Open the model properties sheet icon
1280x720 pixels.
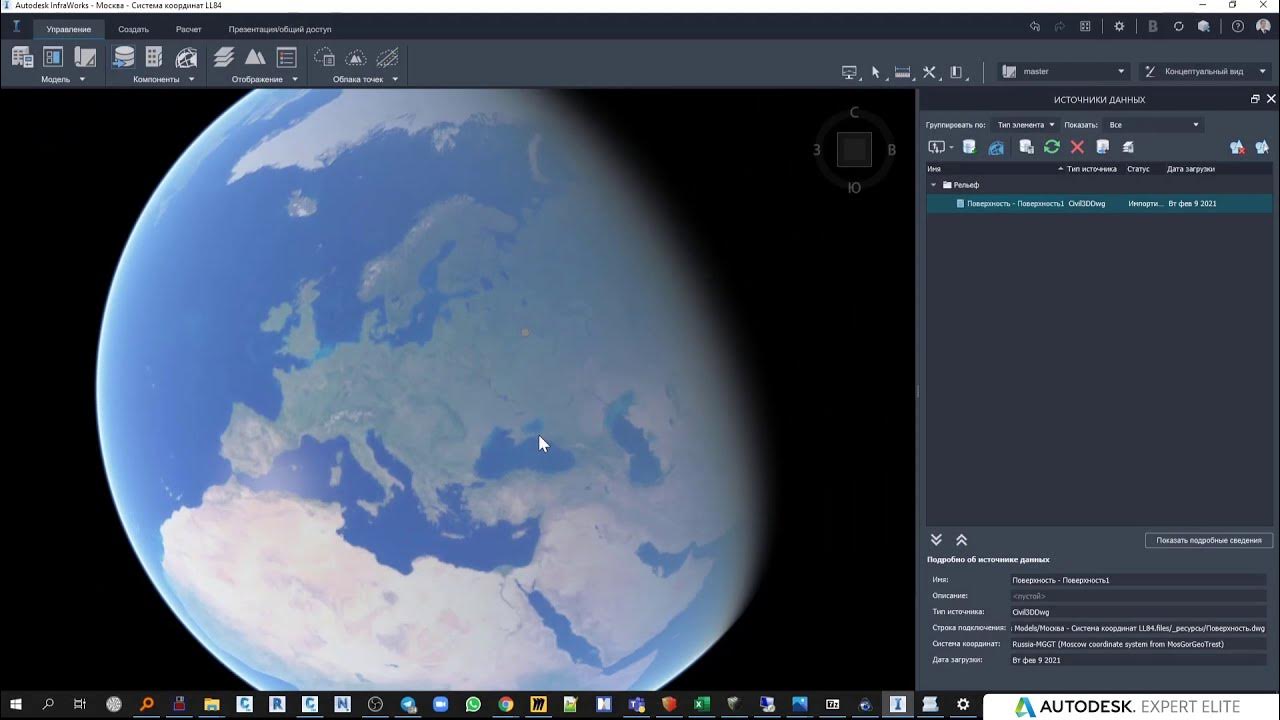[x=85, y=58]
